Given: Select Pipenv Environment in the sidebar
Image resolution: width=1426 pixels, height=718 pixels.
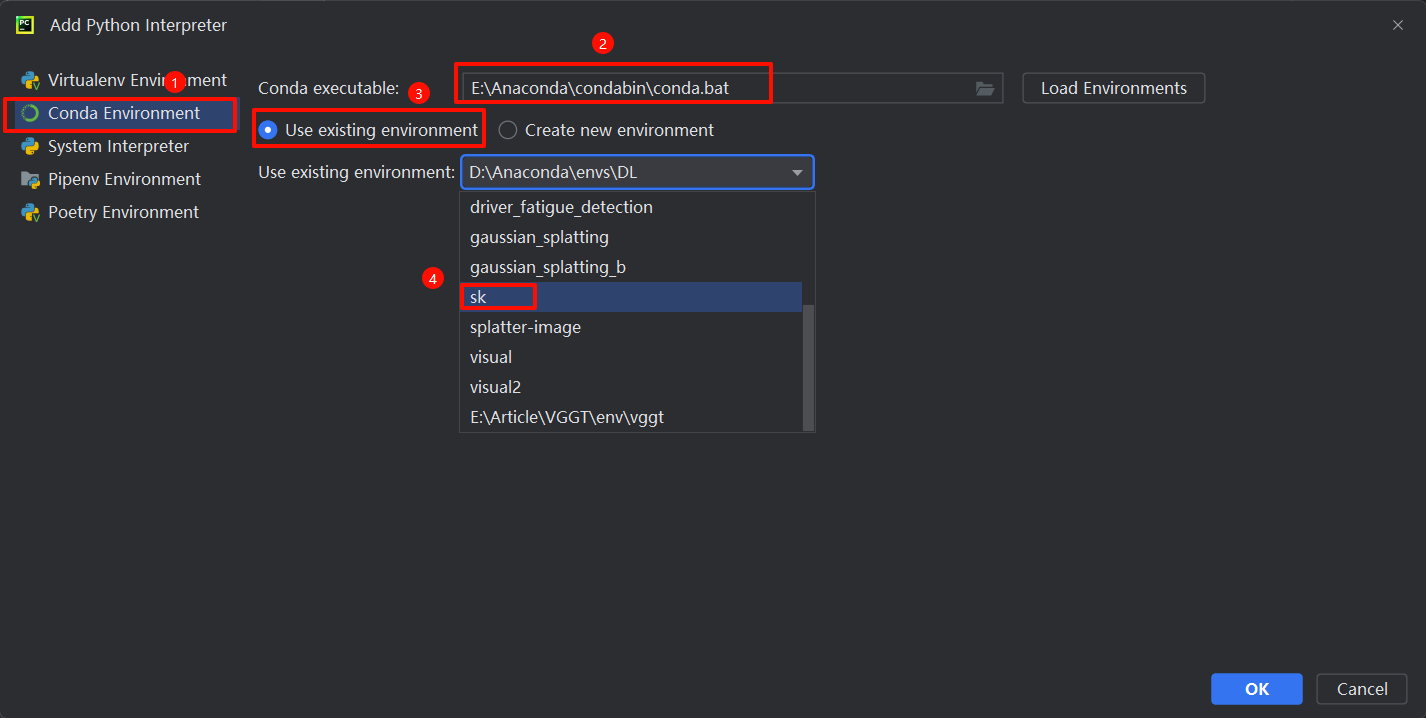Looking at the screenshot, I should click(x=124, y=179).
